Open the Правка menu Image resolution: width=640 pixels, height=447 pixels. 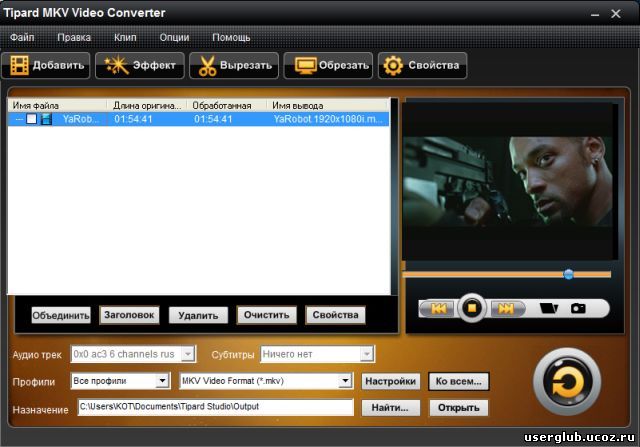(x=74, y=38)
